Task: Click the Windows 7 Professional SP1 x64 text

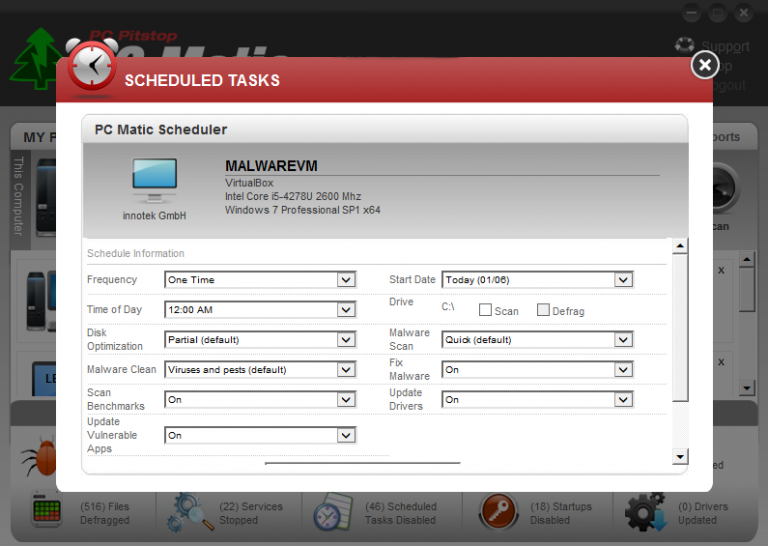Action: 303,210
